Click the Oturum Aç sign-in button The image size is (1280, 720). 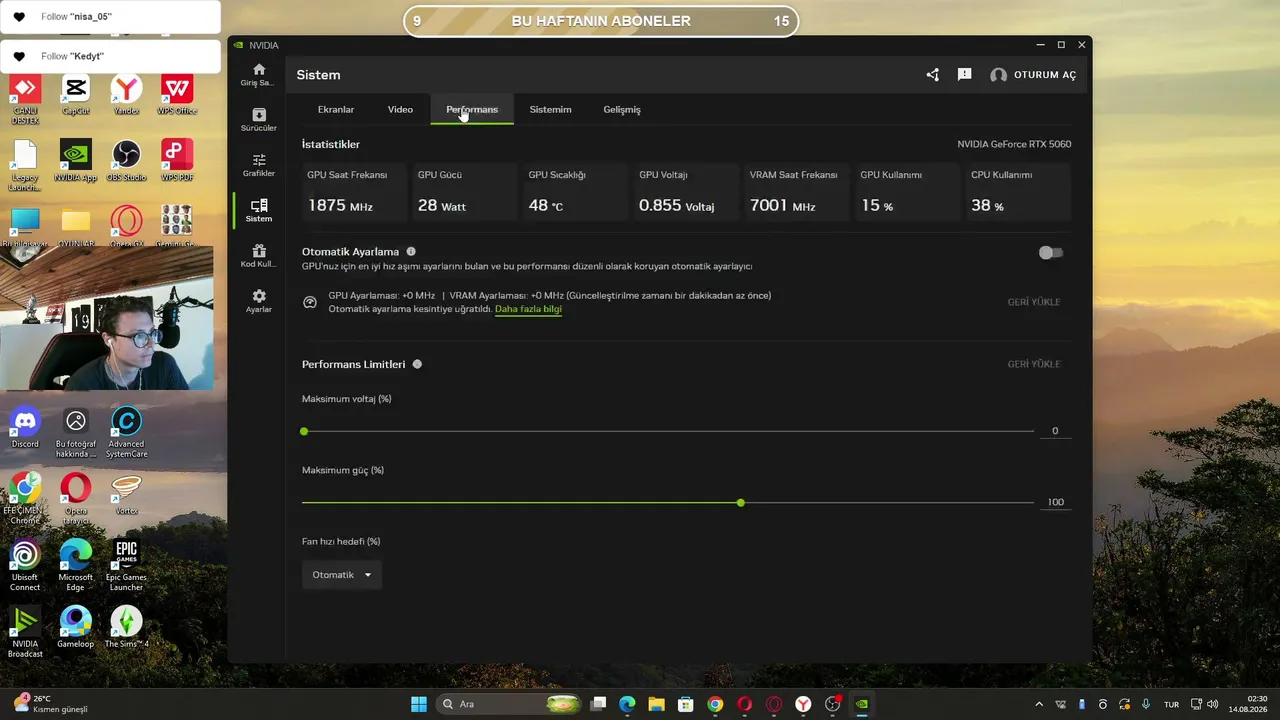(x=1033, y=75)
